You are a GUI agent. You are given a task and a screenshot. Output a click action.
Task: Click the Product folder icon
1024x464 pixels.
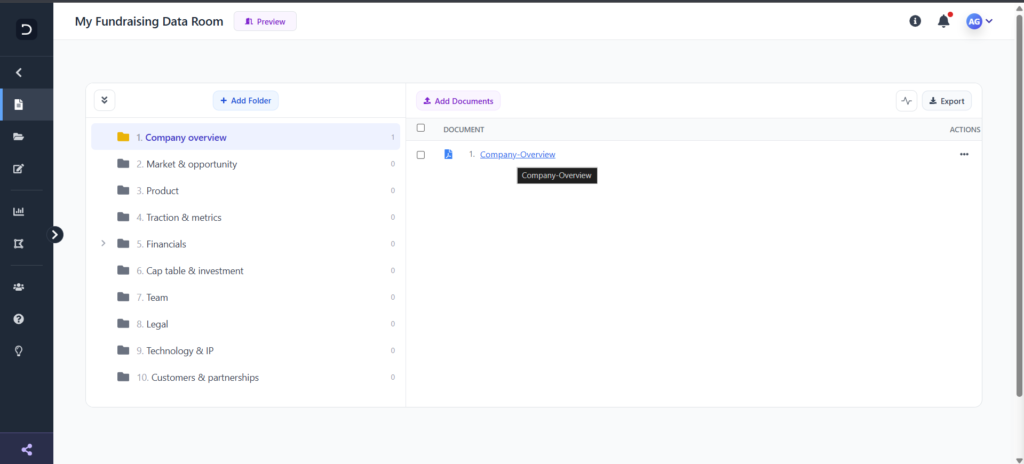[123, 190]
